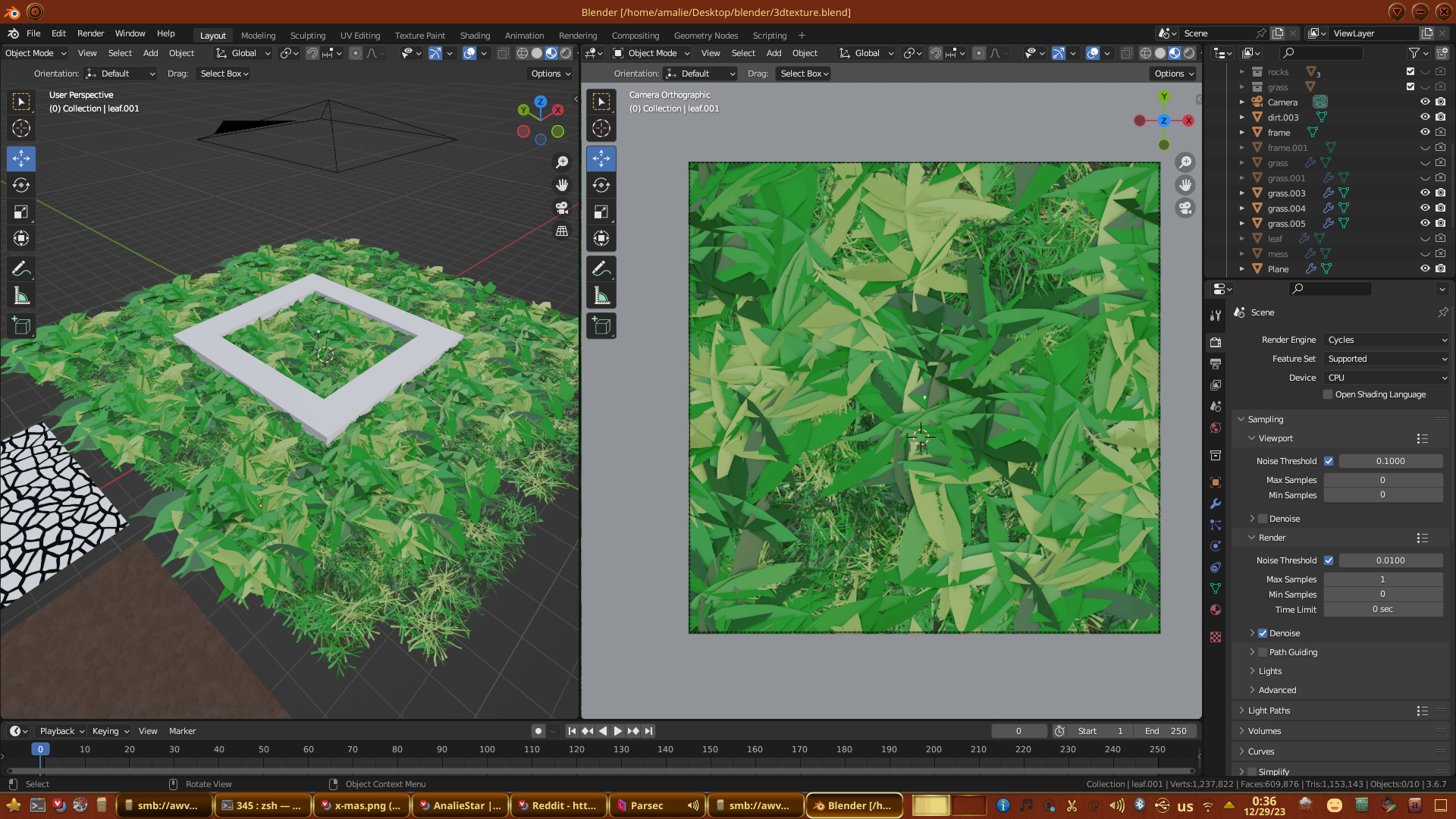Select the Rotate tool in left viewport
The image size is (1456, 819).
21,185
